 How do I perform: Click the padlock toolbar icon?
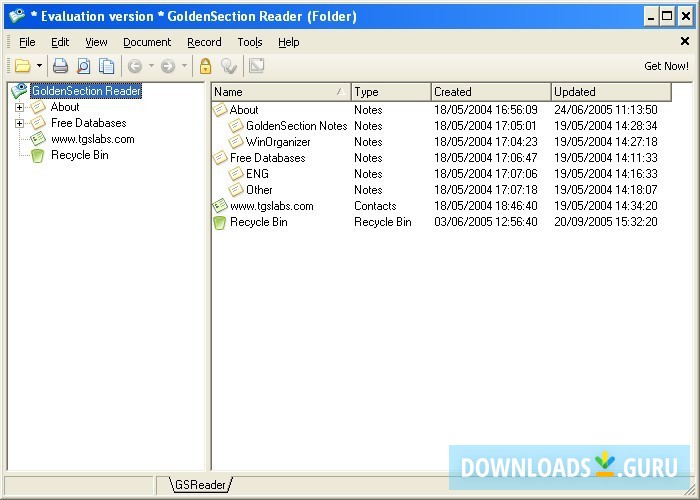pos(205,66)
